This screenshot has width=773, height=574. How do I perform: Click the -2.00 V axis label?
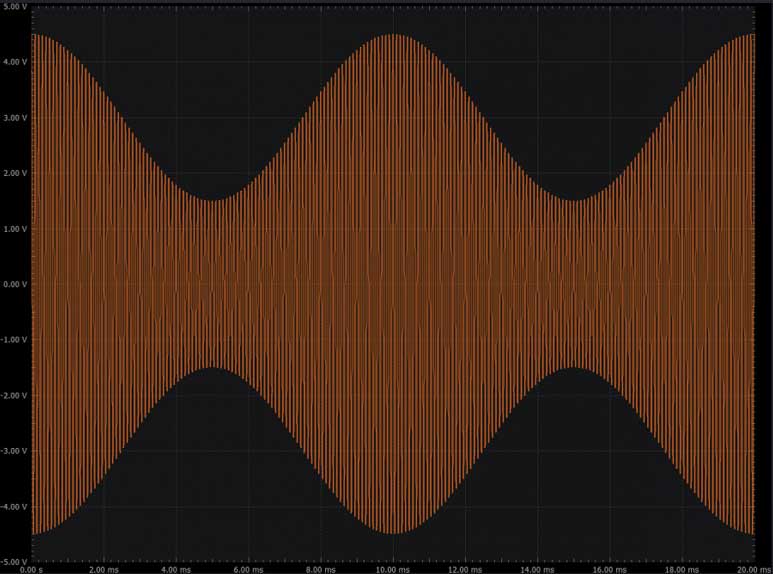point(14,395)
